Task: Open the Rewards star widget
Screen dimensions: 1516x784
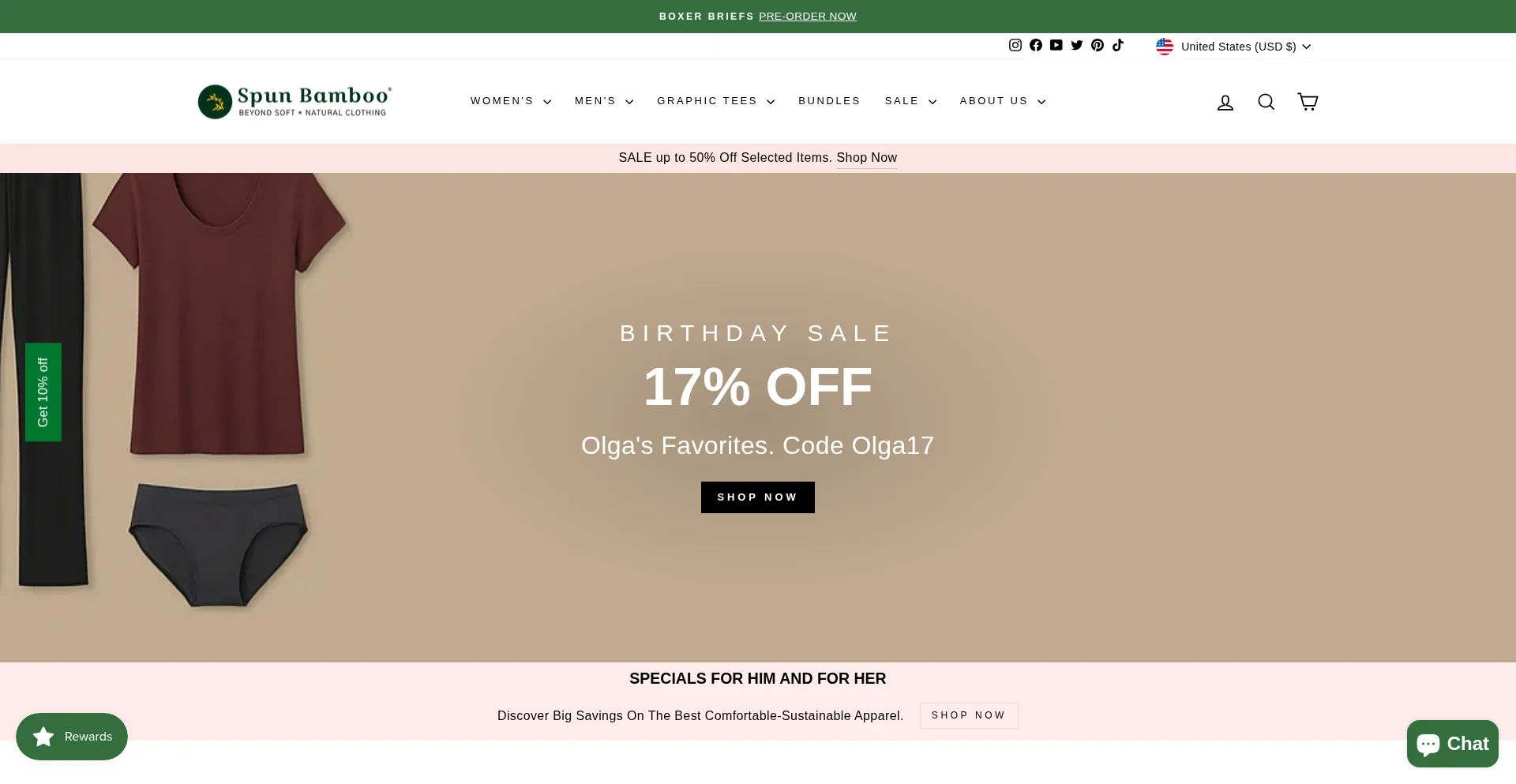Action: coord(72,737)
